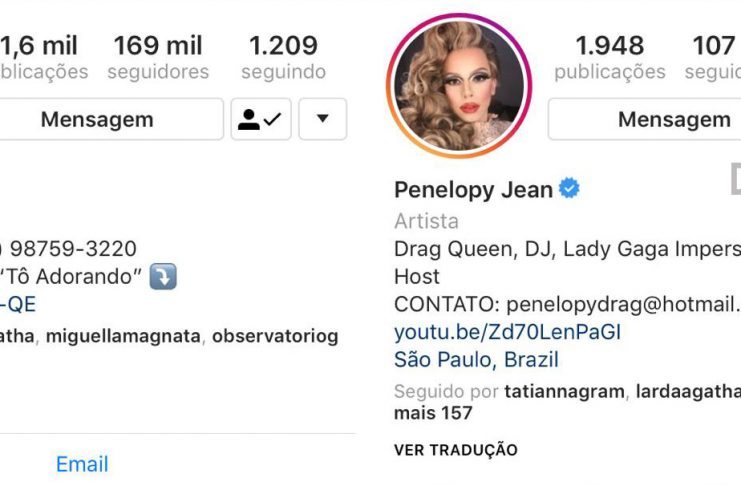This screenshot has height=486, width=741.
Task: Tap the Email contact tab
Action: pyautogui.click(x=82, y=464)
